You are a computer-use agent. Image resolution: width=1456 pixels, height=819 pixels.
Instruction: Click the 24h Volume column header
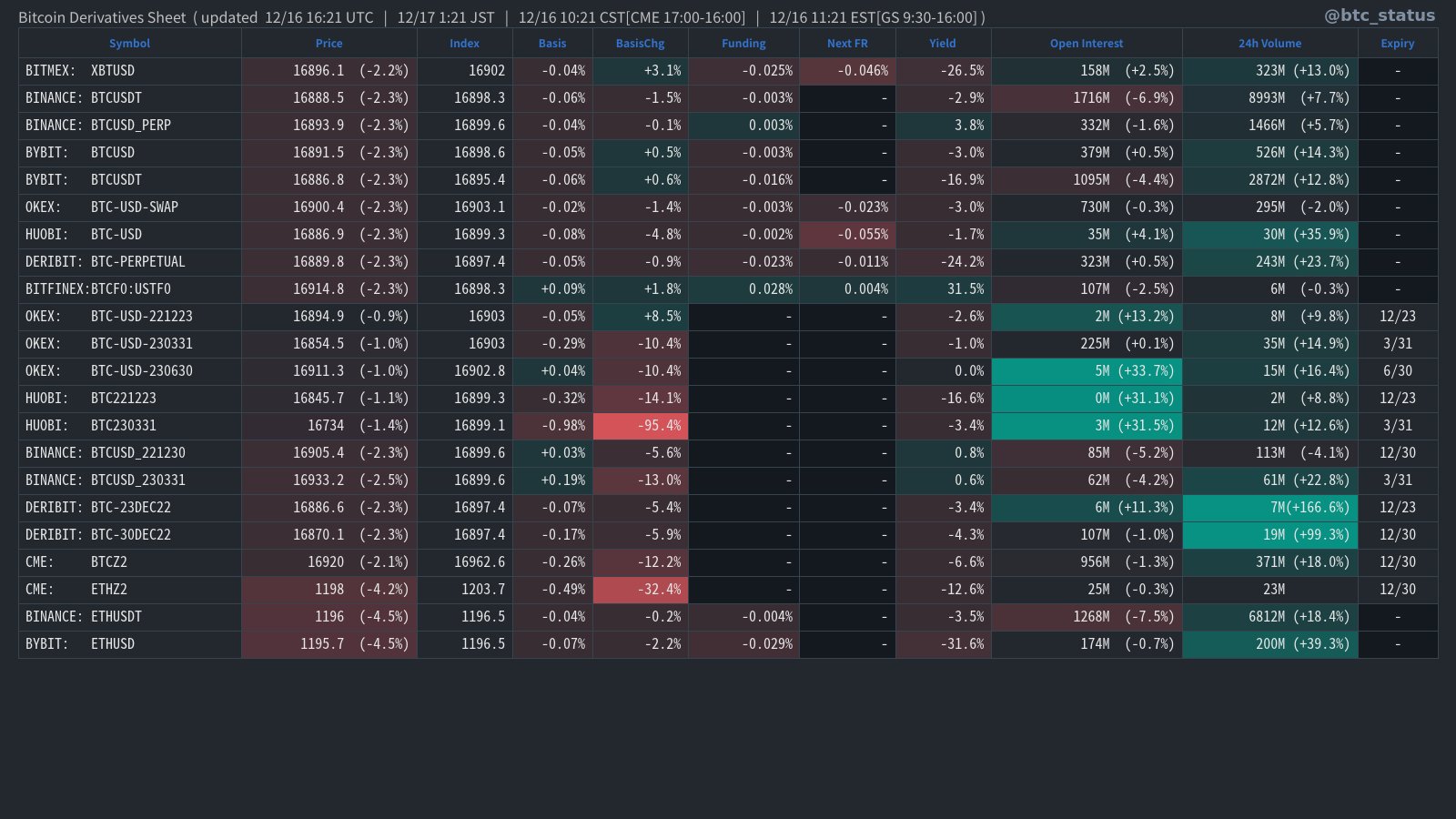(x=1269, y=43)
